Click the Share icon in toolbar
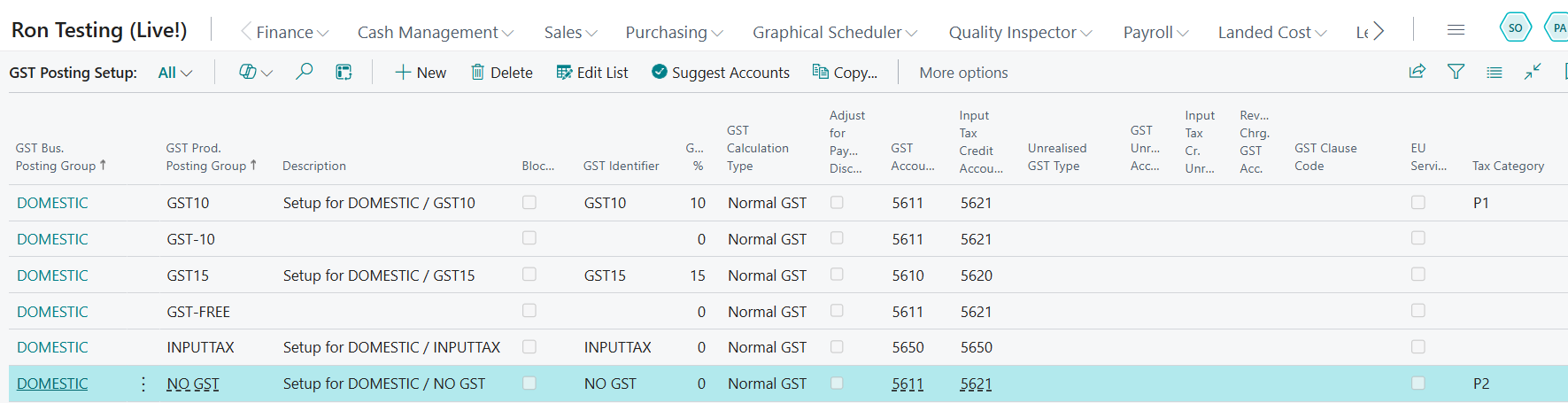The image size is (1568, 403). (1417, 72)
